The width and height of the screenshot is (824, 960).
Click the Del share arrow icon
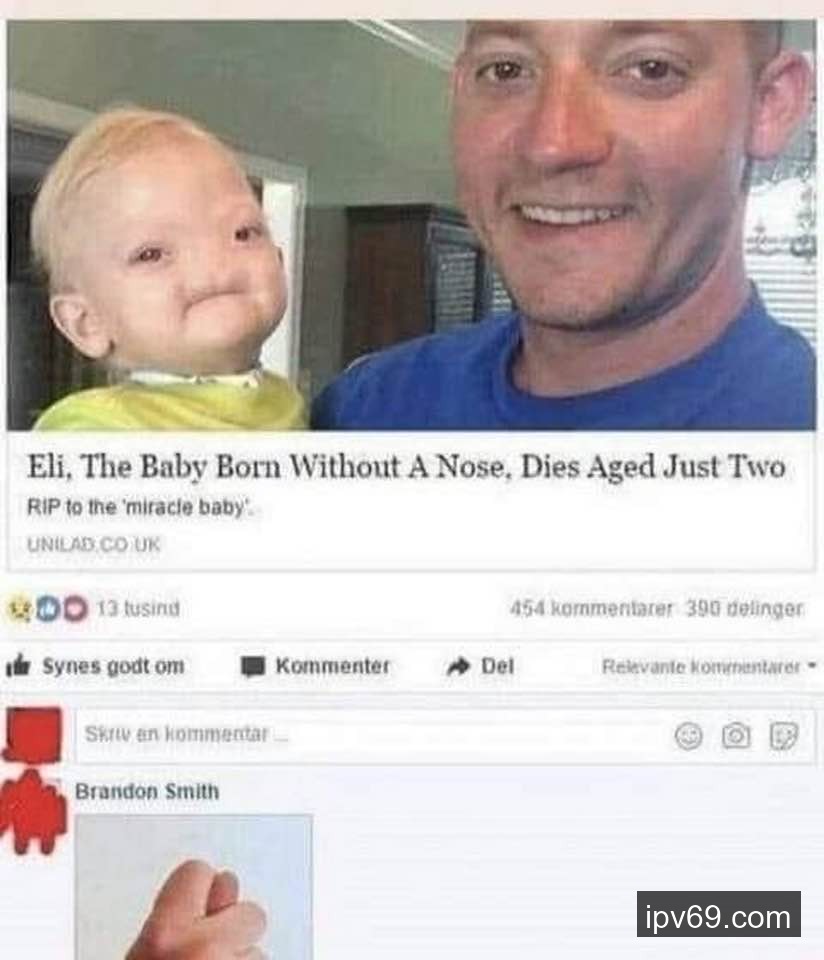[x=459, y=666]
